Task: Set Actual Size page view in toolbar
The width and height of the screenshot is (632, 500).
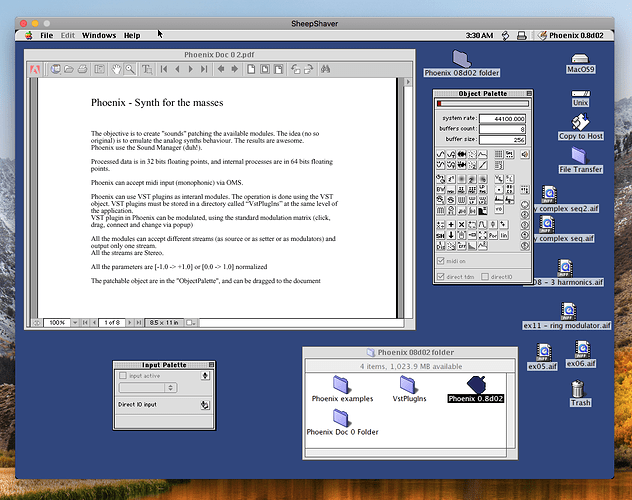Action: click(251, 69)
